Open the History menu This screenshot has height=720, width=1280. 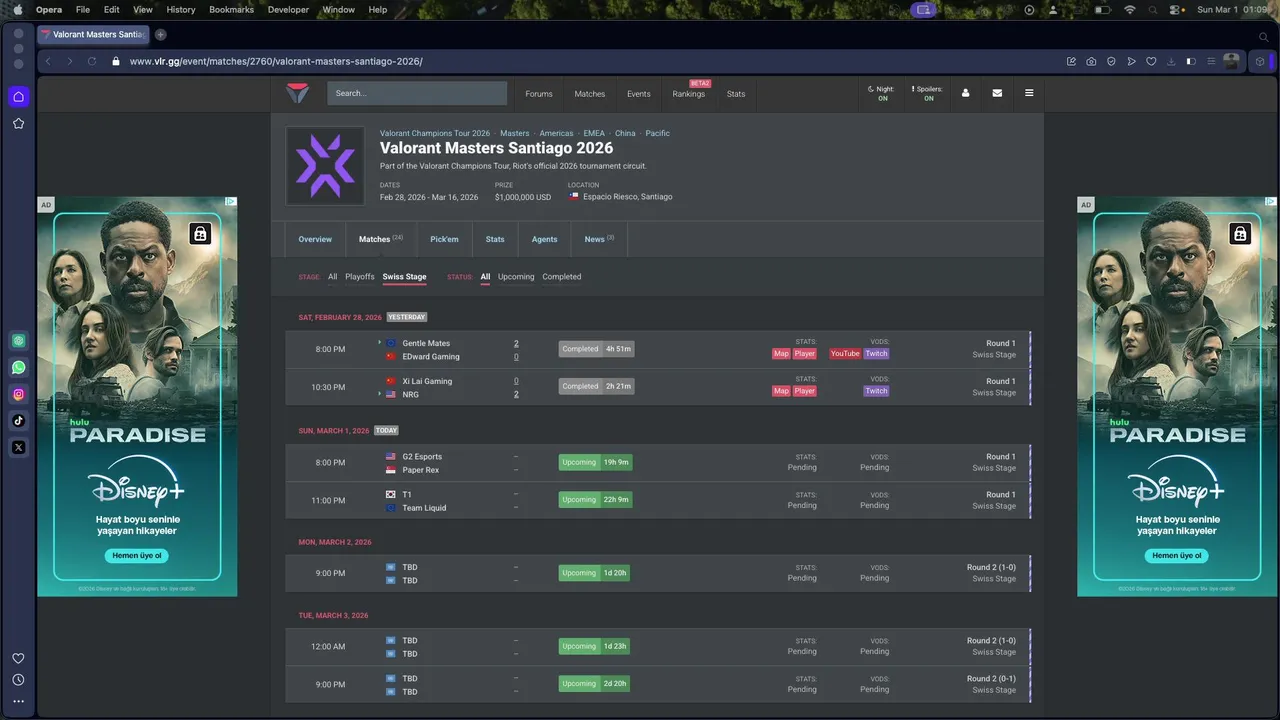tap(181, 9)
